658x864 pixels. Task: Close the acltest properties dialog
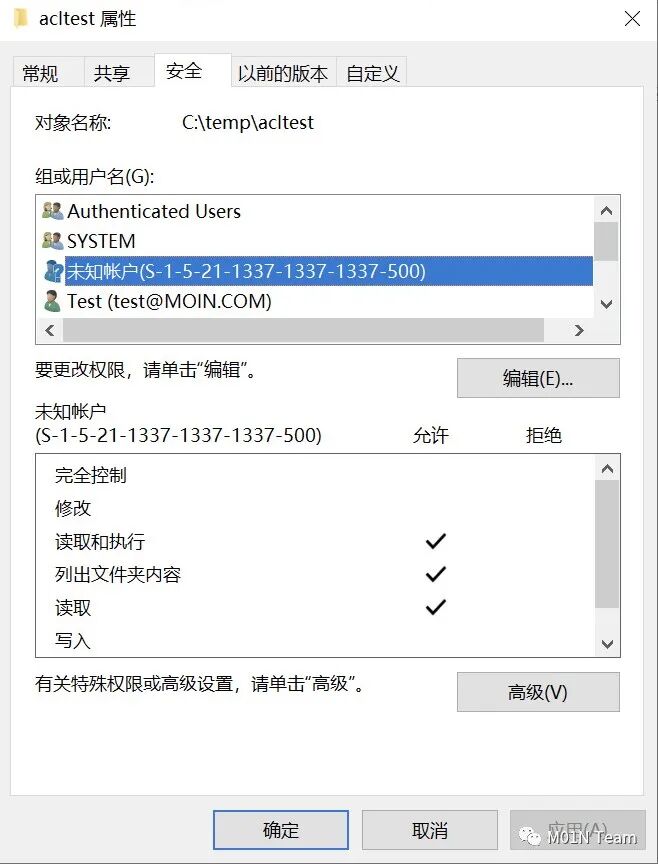click(632, 19)
